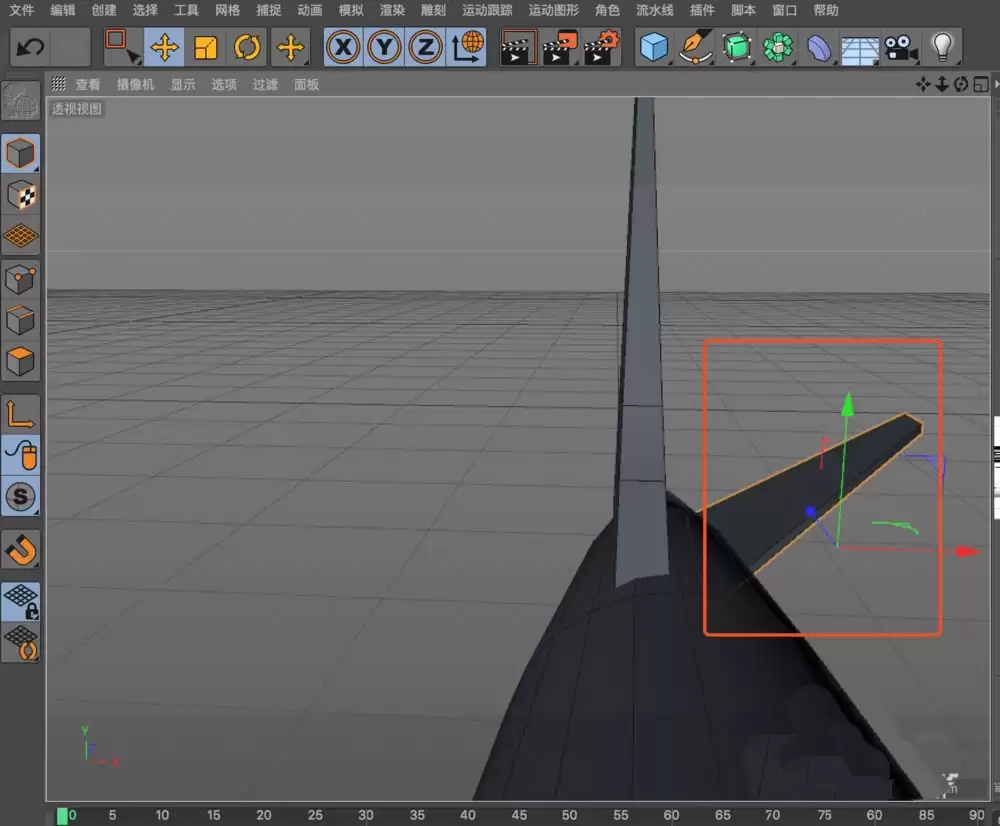Select the Enable Axis mode icon
The image size is (1000, 826).
tap(22, 411)
